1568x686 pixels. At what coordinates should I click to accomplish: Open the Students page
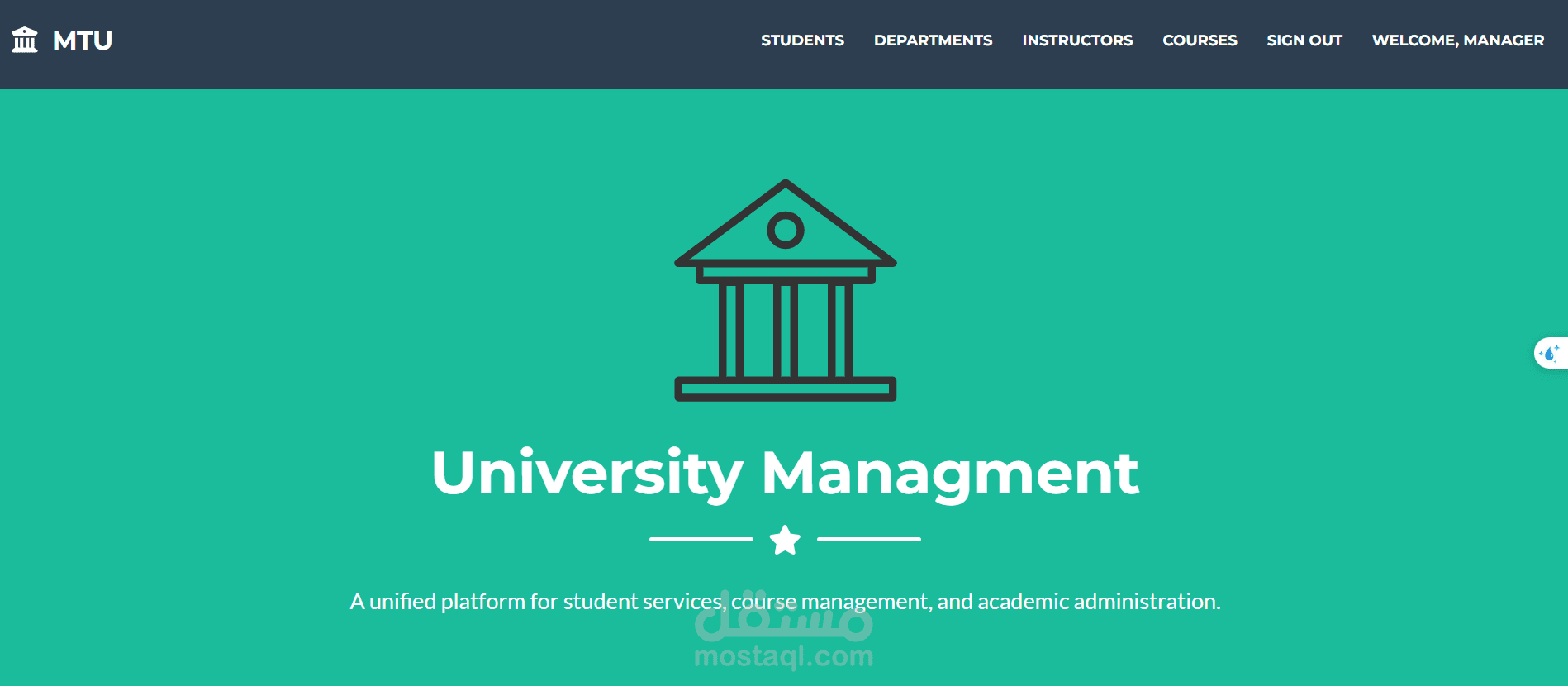(802, 40)
